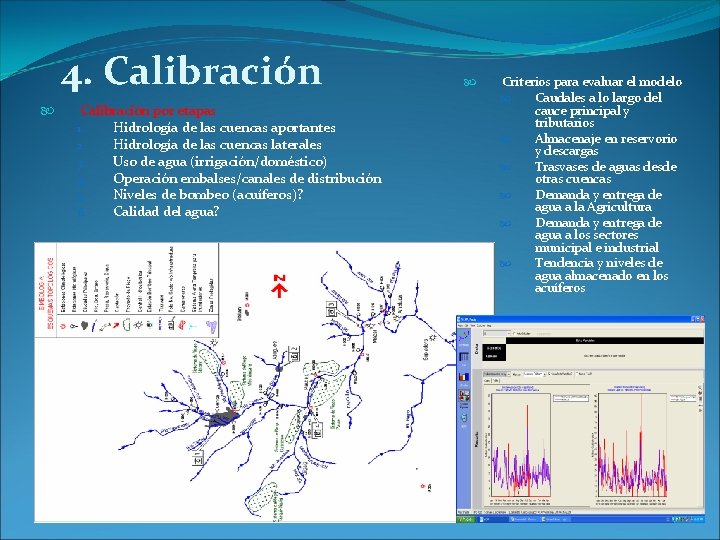
Task: Expand the top dropdown in WEAP data panel
Action: [509, 333]
